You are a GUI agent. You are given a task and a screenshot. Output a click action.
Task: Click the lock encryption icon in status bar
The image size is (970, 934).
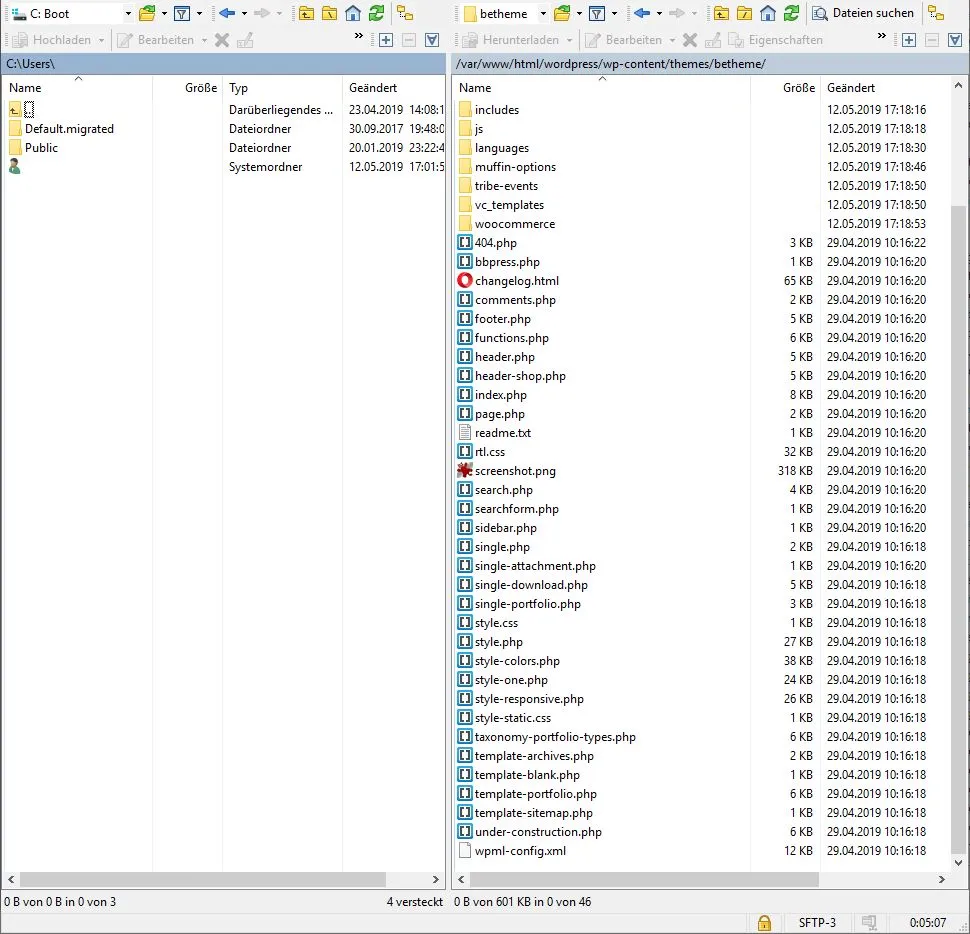(764, 923)
